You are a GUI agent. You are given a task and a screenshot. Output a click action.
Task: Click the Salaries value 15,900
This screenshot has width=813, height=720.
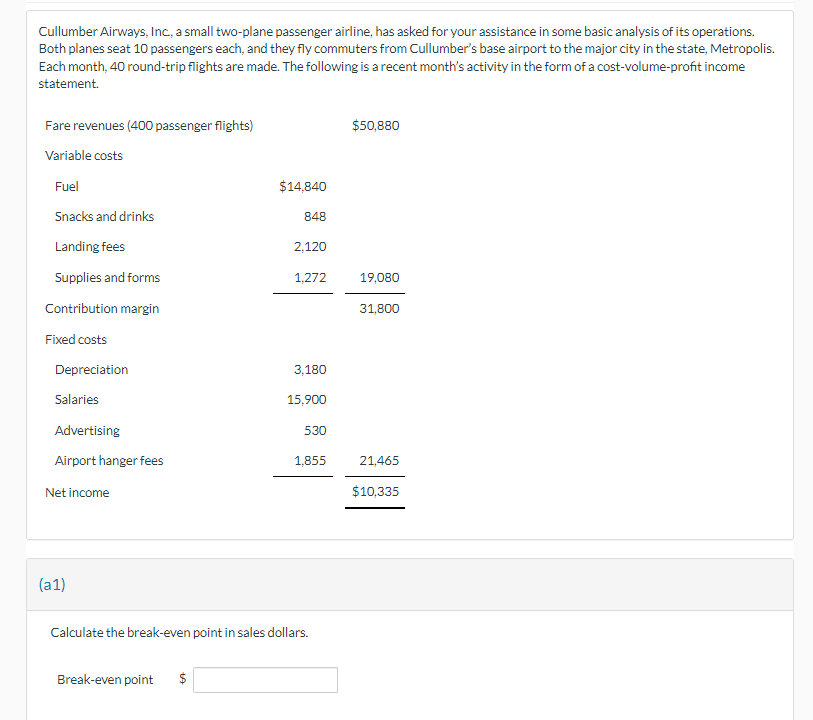pos(306,400)
